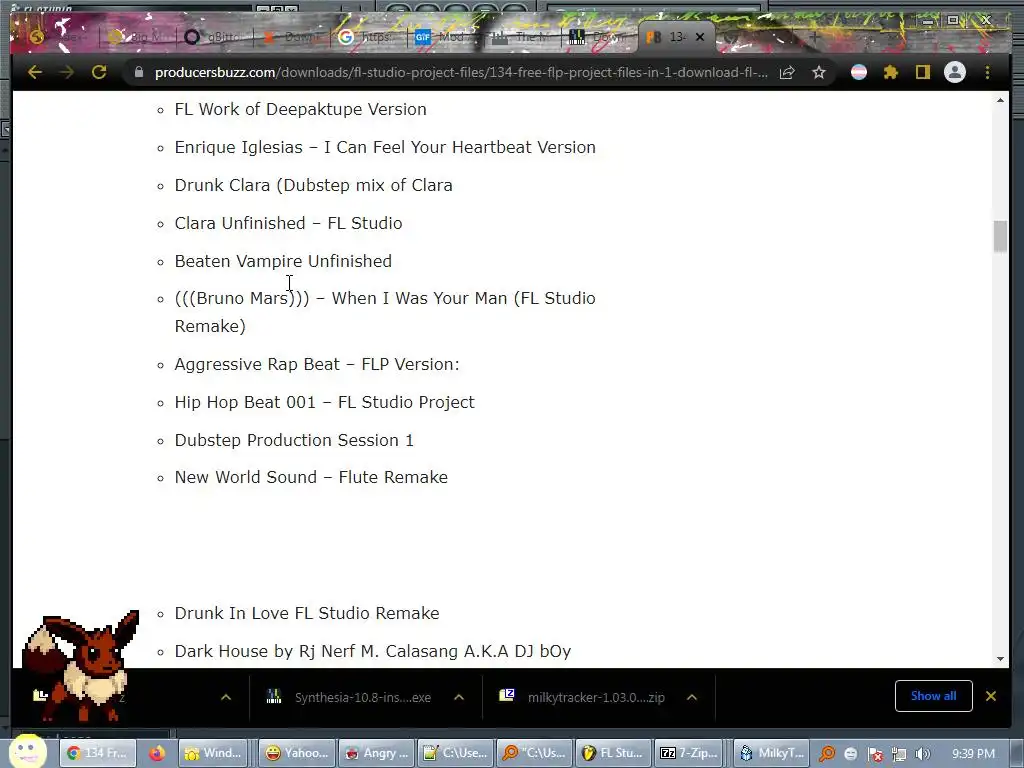Click the address bar URL field
Viewport: 1024px width, 768px height.
(461, 72)
